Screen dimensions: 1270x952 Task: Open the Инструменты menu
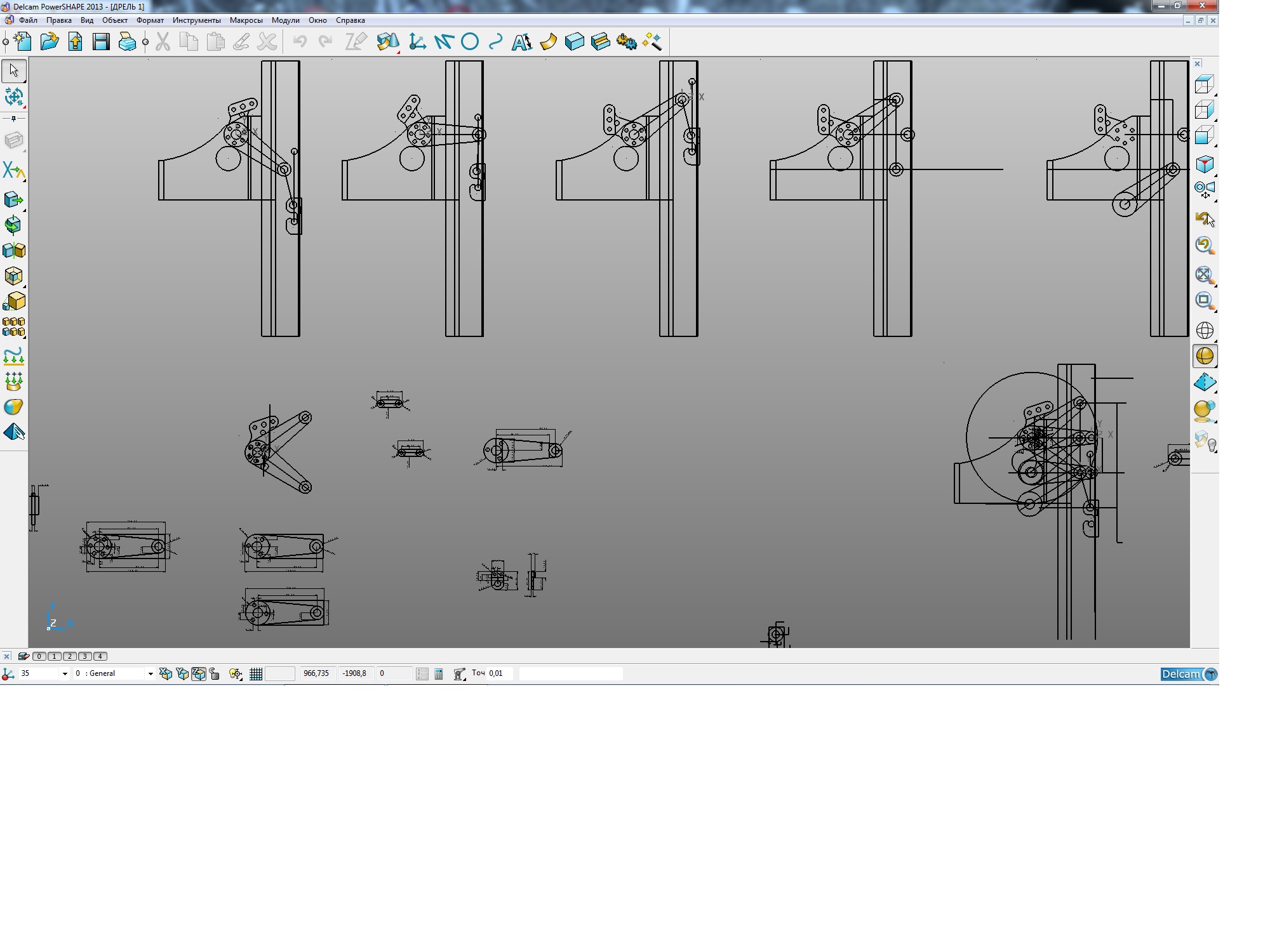coord(196,20)
